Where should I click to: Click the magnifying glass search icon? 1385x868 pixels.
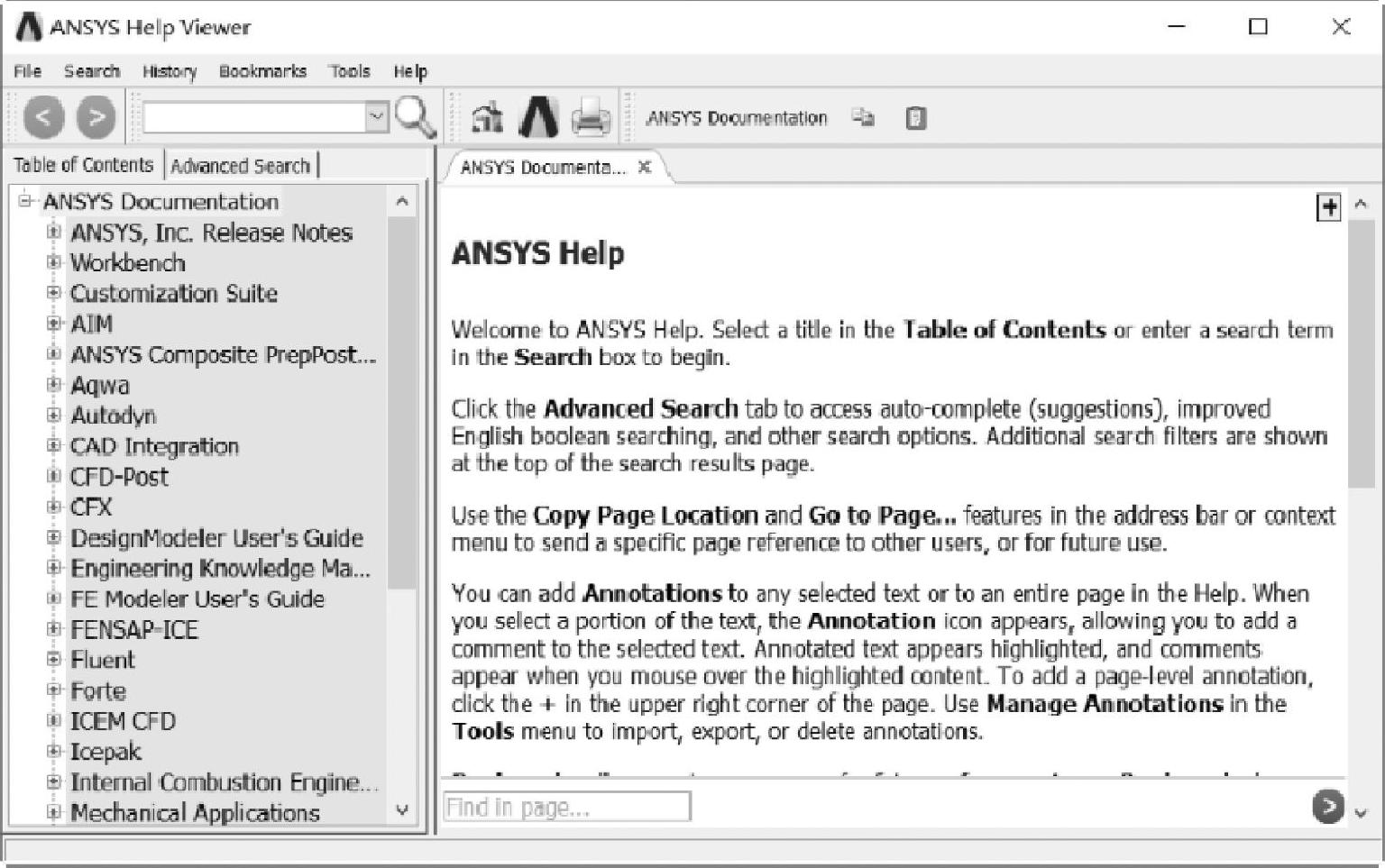coord(416,117)
